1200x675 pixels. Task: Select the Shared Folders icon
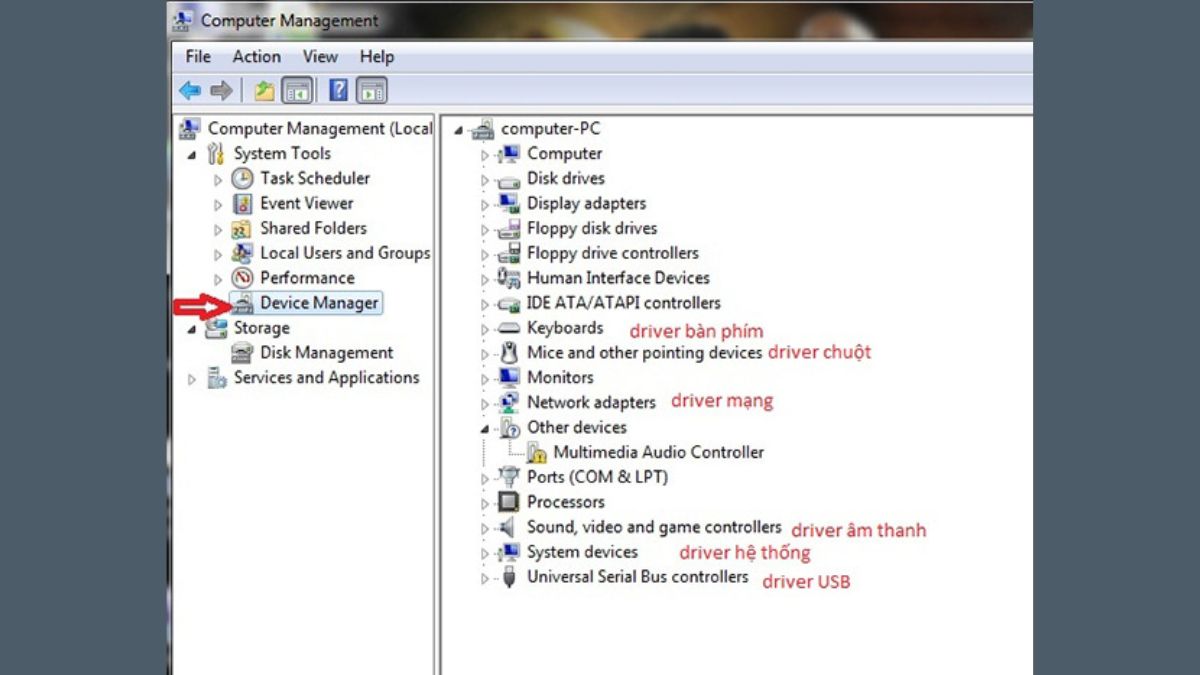241,228
